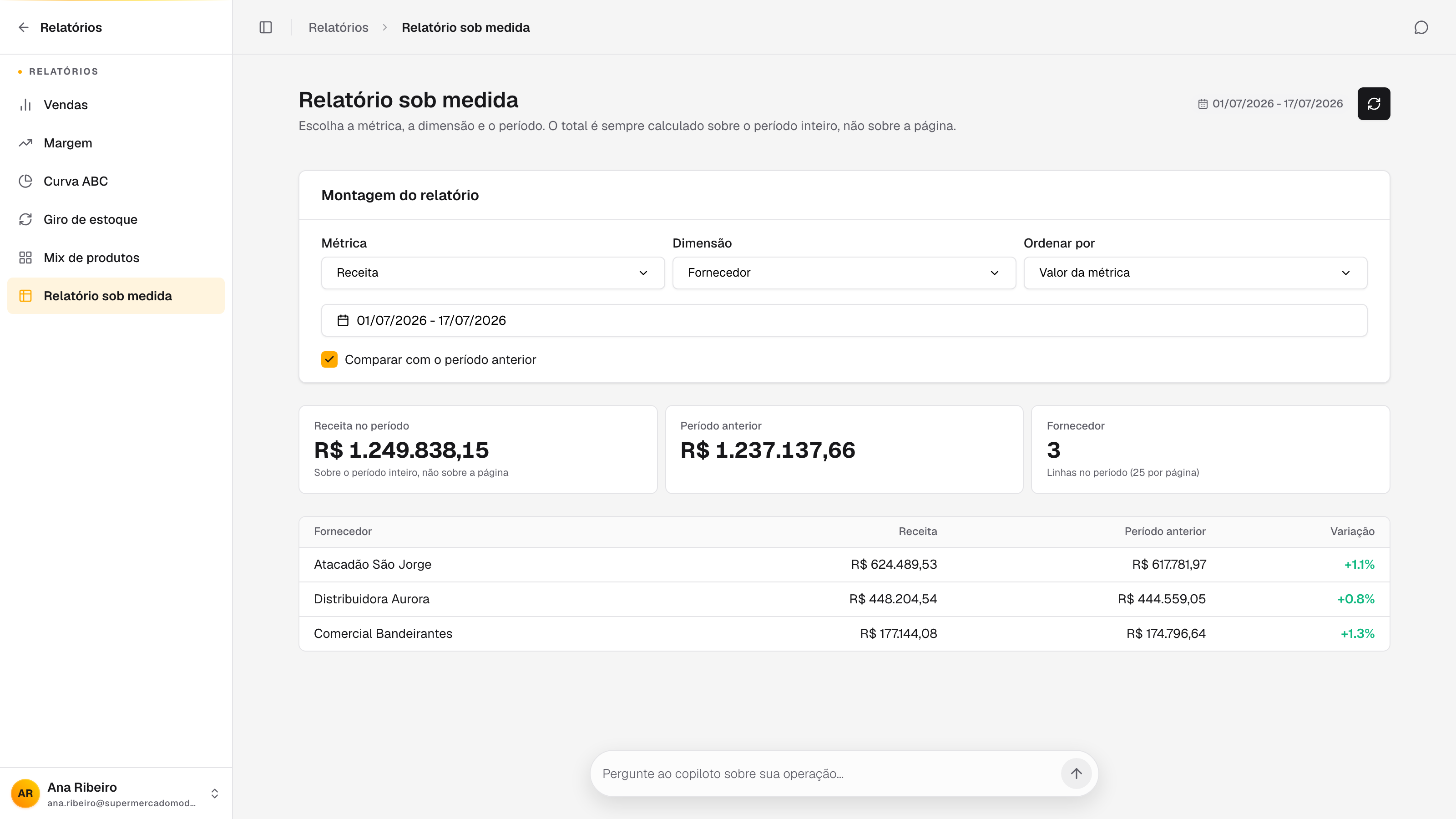Click the value R$ 617.781,97
This screenshot has width=1456, height=819.
[1169, 564]
